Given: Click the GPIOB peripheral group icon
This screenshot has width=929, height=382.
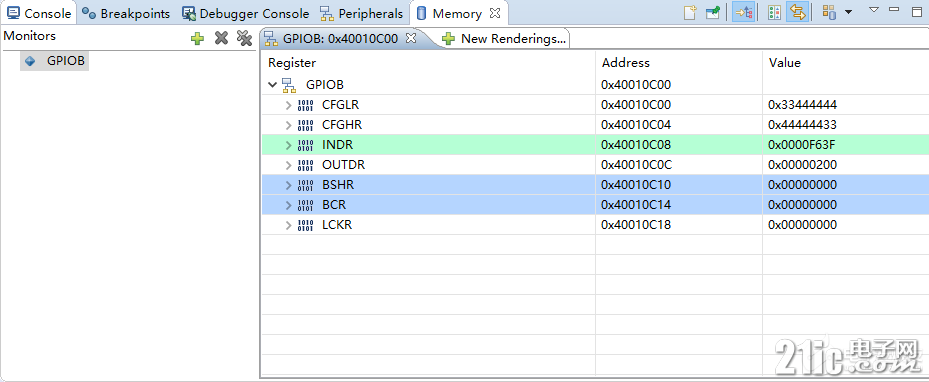Looking at the screenshot, I should click(289, 85).
